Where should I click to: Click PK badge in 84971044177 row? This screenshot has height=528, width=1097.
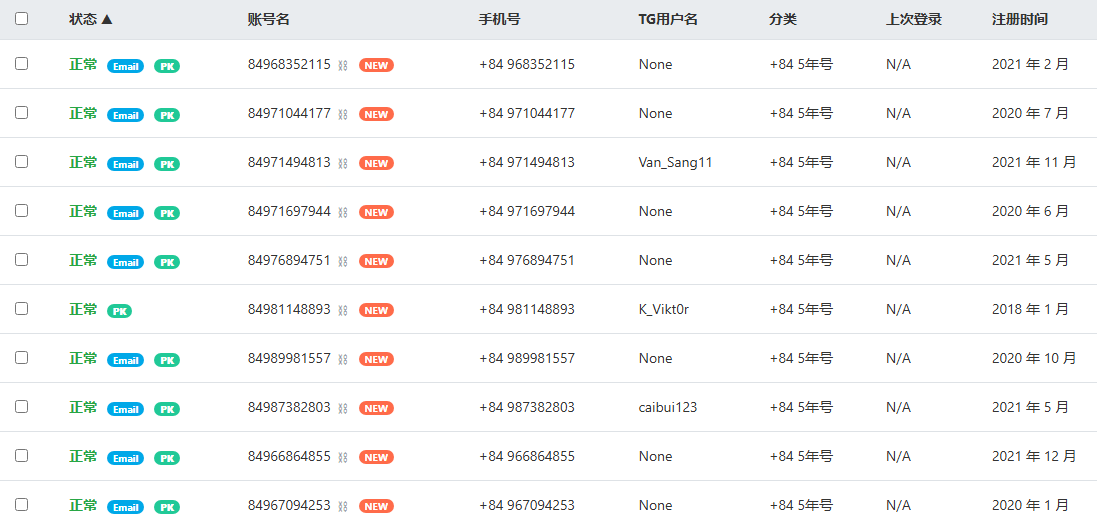point(167,115)
